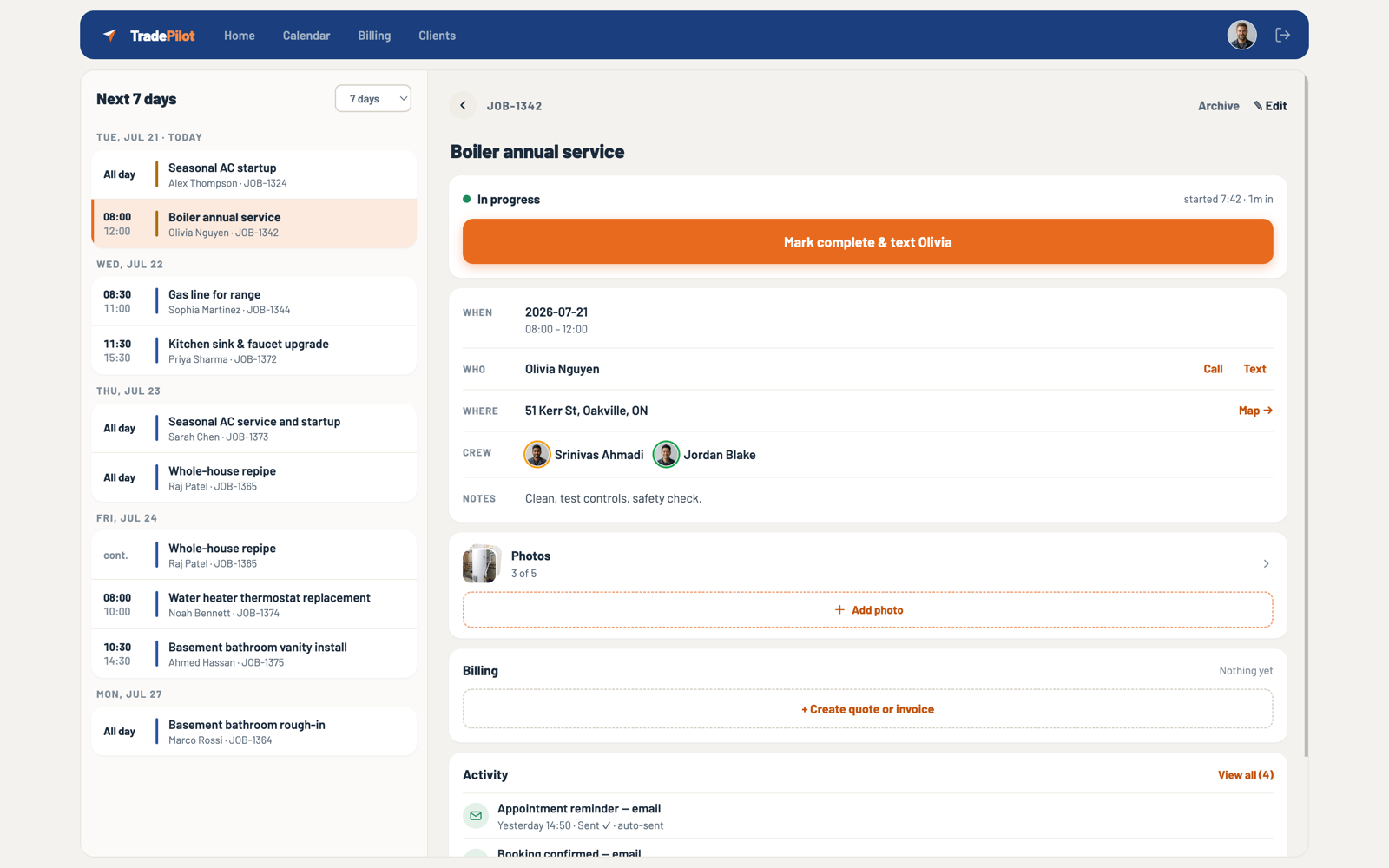Viewport: 1389px width, 868px height.
Task: Click Jordan Blake's crew avatar
Action: pos(666,455)
